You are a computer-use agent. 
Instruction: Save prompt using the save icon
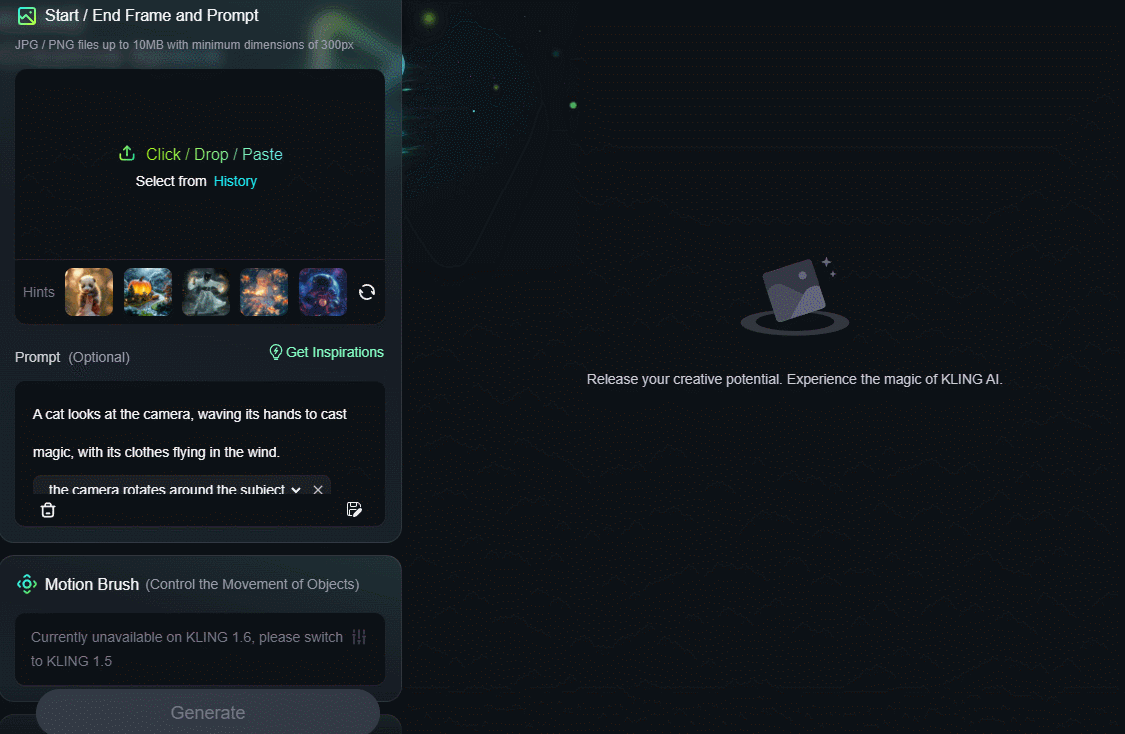click(354, 509)
